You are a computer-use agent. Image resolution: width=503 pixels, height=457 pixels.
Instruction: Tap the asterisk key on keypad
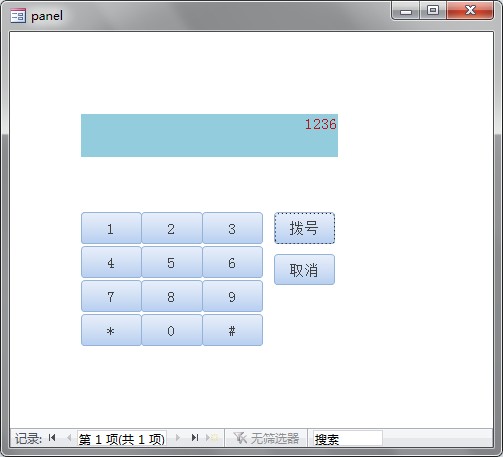pyautogui.click(x=111, y=330)
